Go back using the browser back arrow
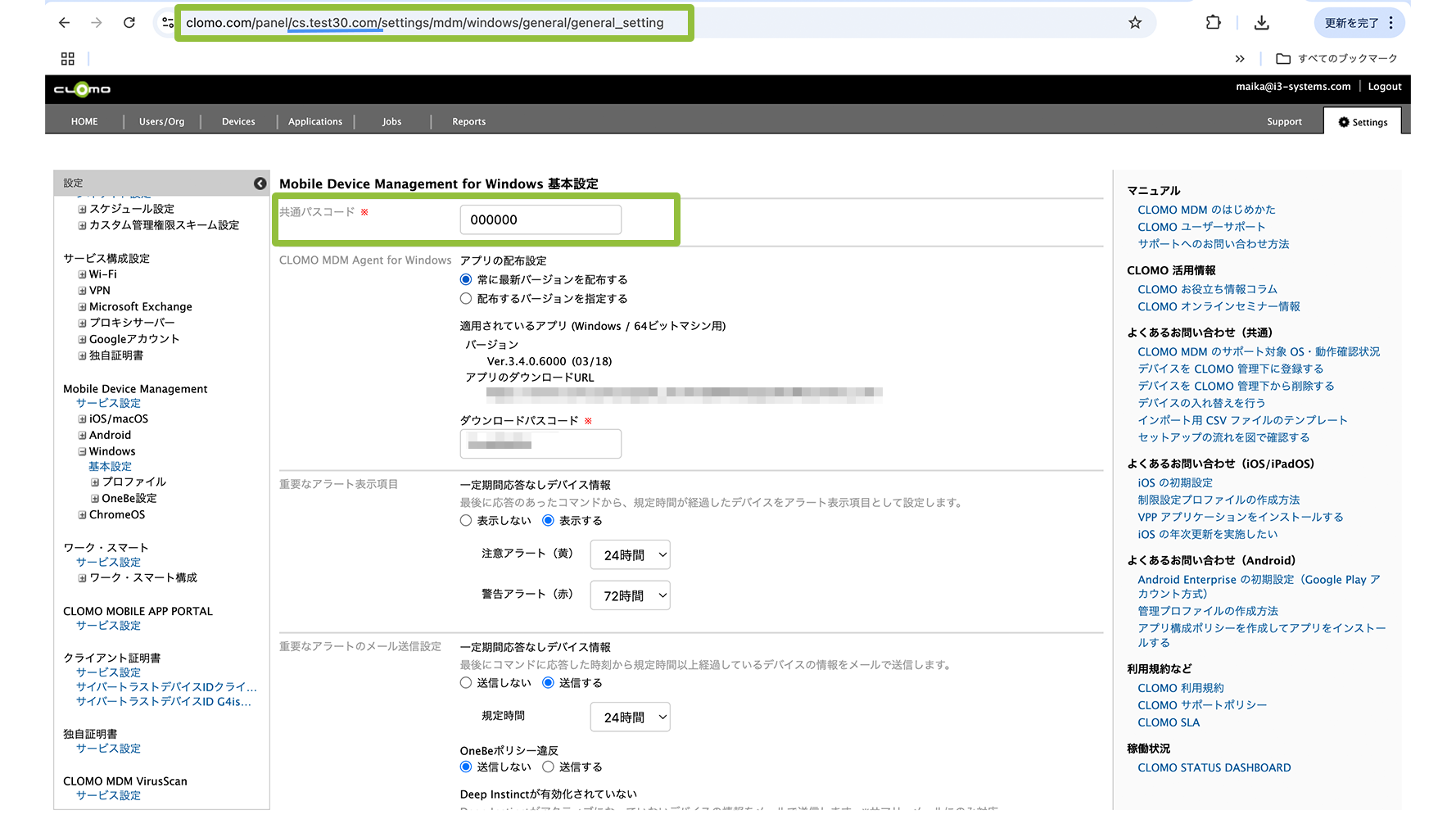The height and width of the screenshot is (819, 1456). pos(64,23)
